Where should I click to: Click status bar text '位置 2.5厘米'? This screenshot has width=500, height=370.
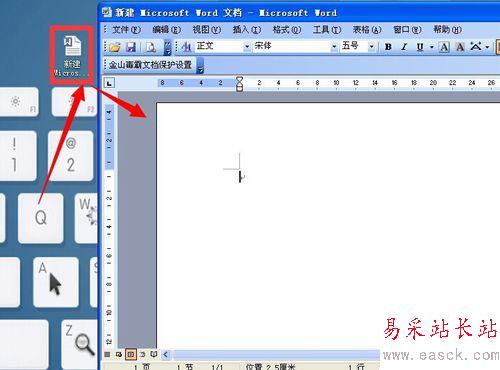click(270, 366)
